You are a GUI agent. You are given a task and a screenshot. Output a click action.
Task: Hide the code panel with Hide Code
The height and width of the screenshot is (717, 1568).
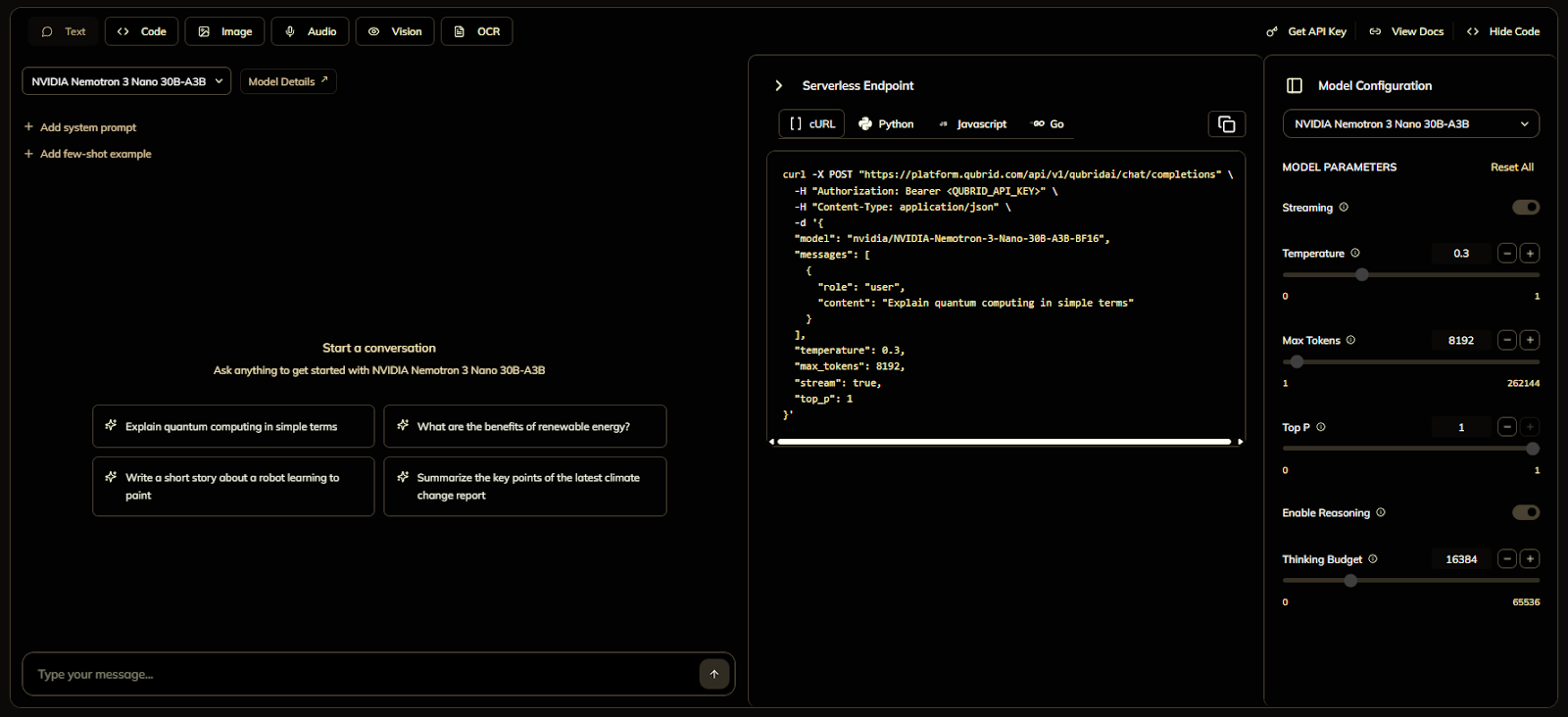point(1503,31)
